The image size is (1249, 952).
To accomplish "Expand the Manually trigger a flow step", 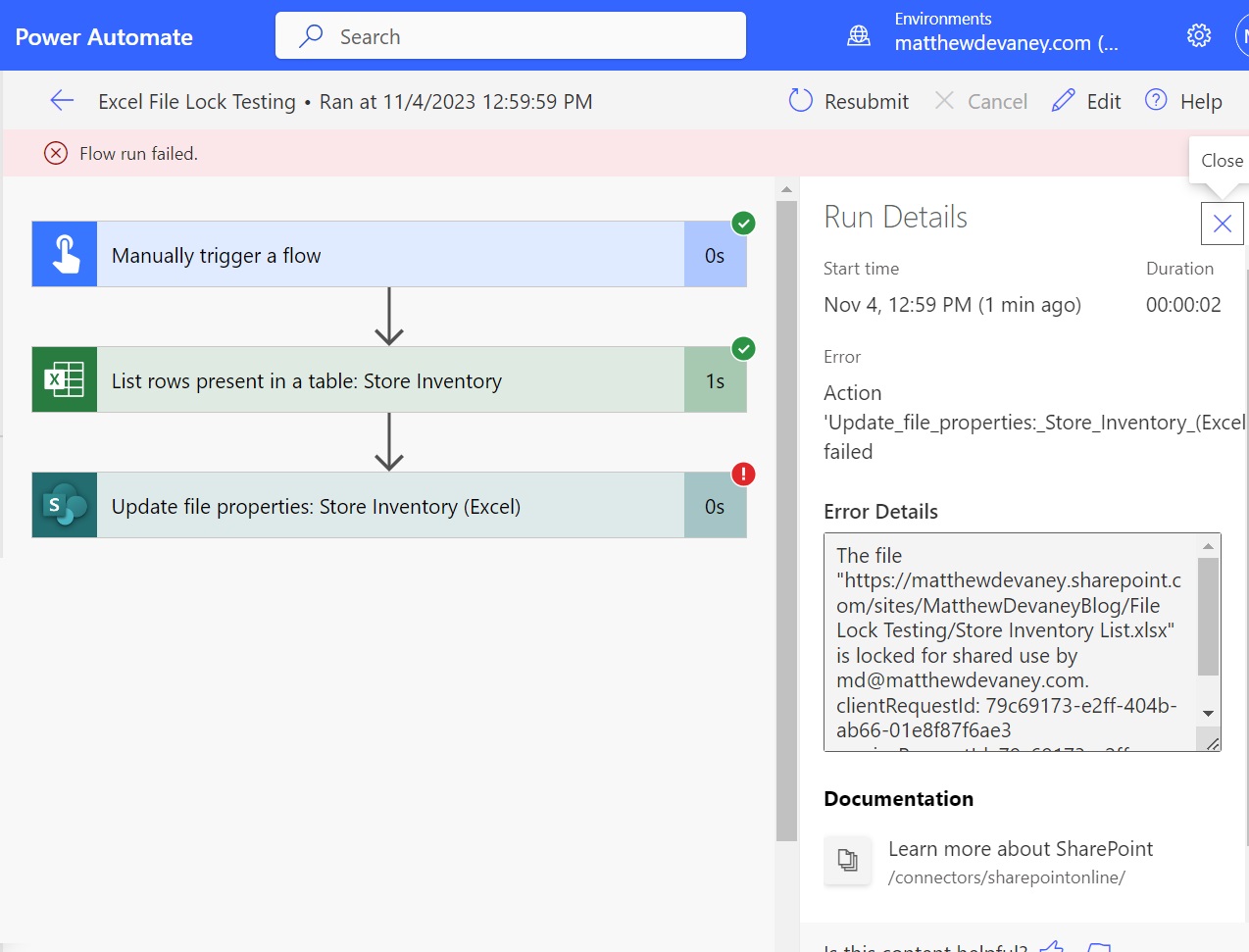I will tap(389, 255).
